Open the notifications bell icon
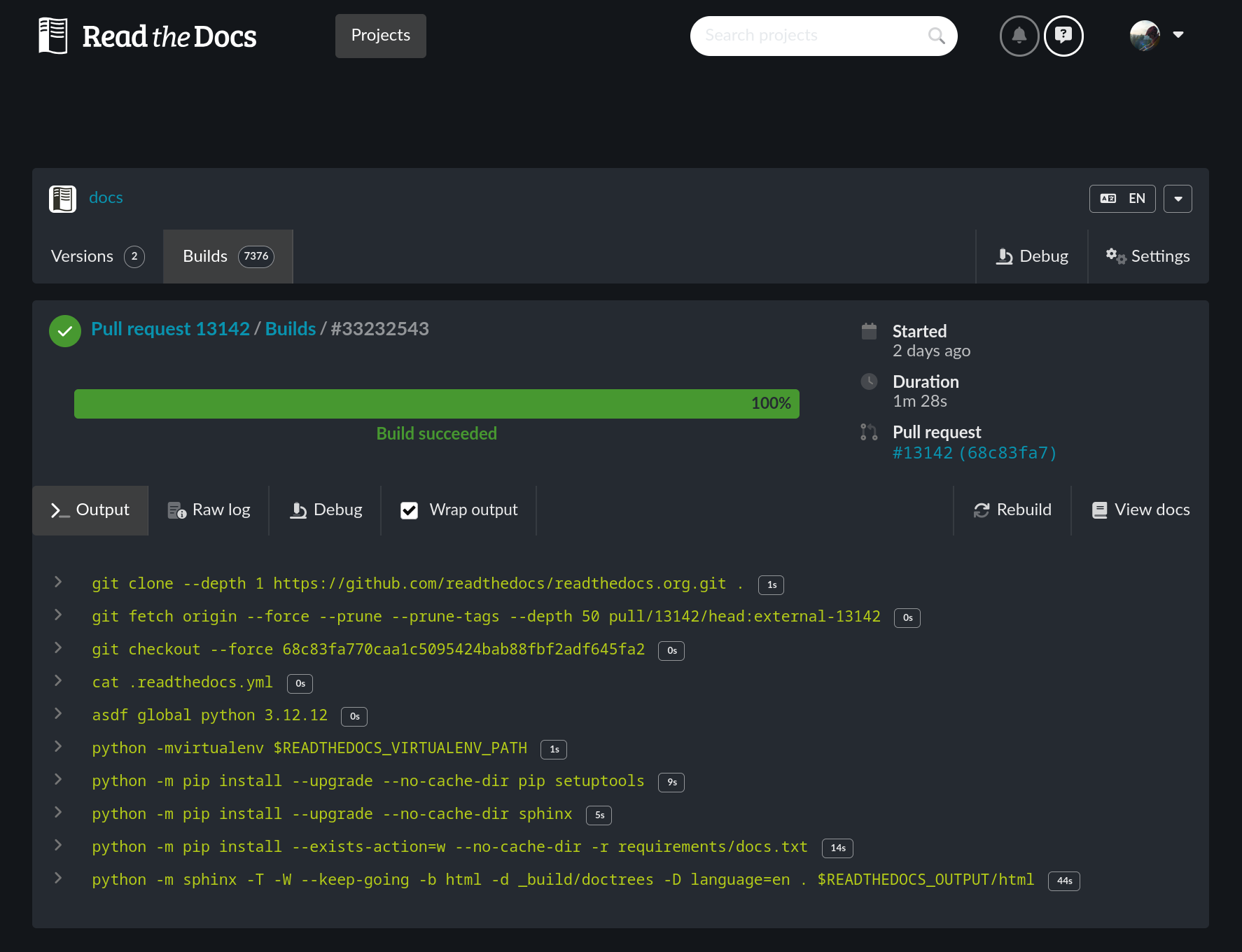The width and height of the screenshot is (1242, 952). tap(1019, 36)
